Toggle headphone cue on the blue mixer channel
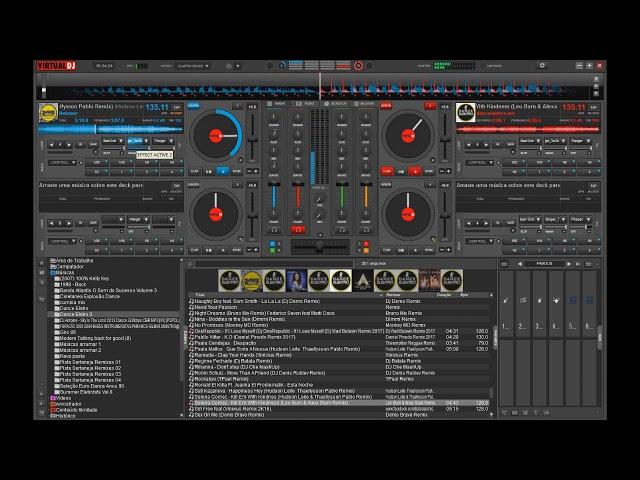 274,230
